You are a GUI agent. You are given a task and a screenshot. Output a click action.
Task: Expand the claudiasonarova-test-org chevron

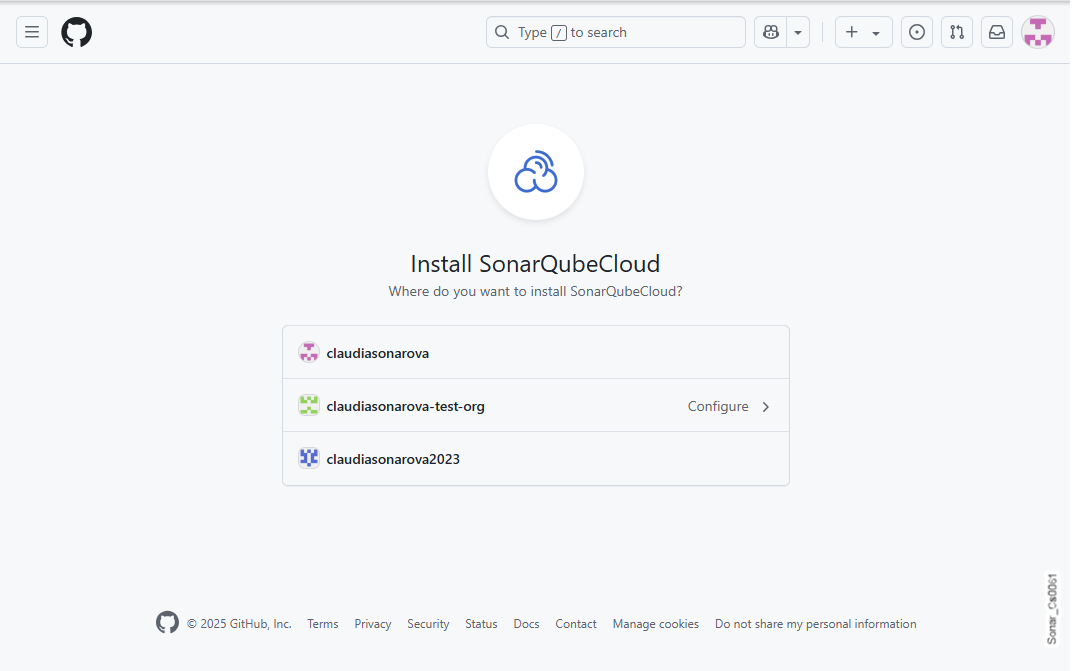click(x=765, y=406)
